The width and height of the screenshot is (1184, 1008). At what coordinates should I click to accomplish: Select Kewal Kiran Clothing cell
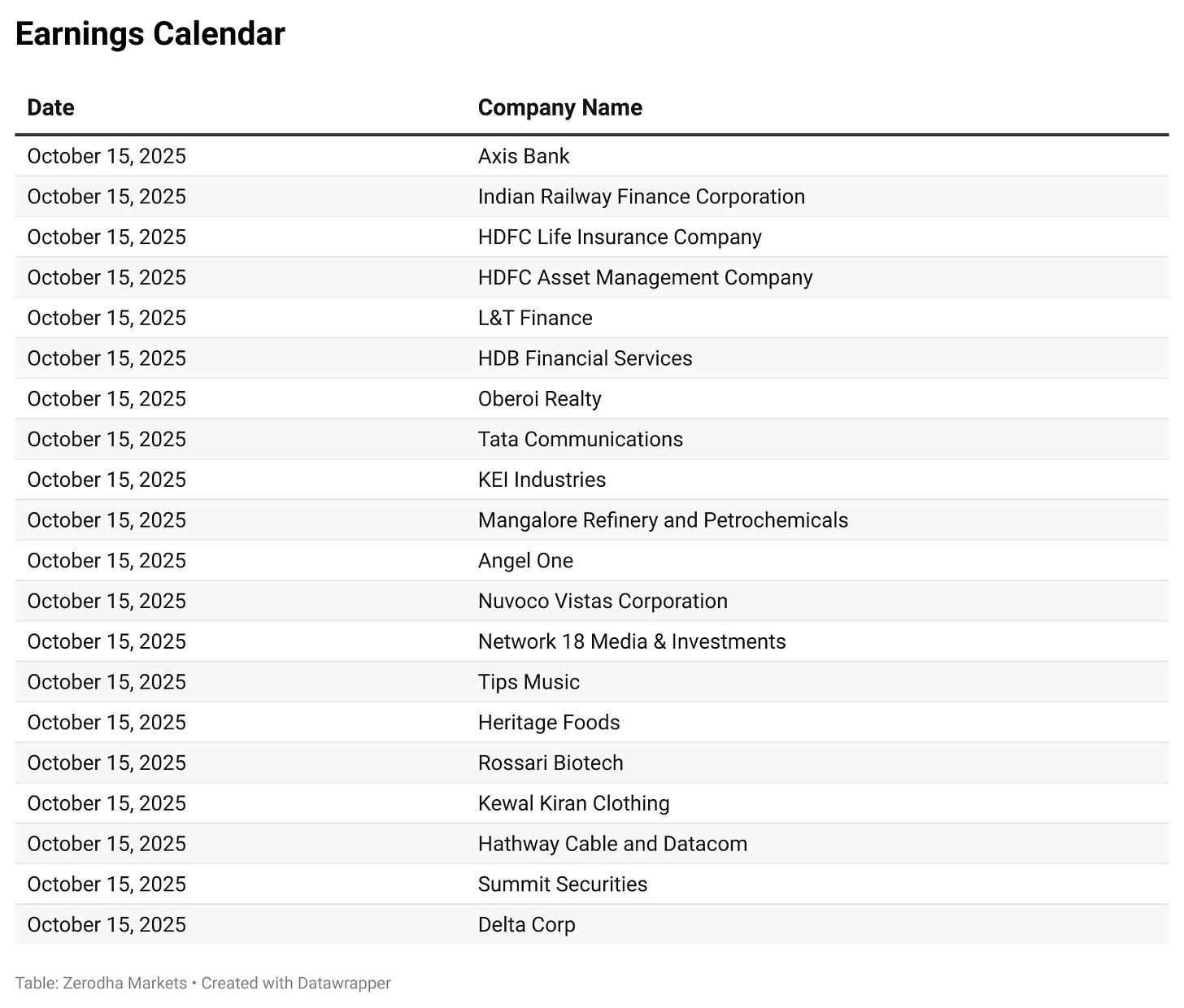pyautogui.click(x=573, y=803)
